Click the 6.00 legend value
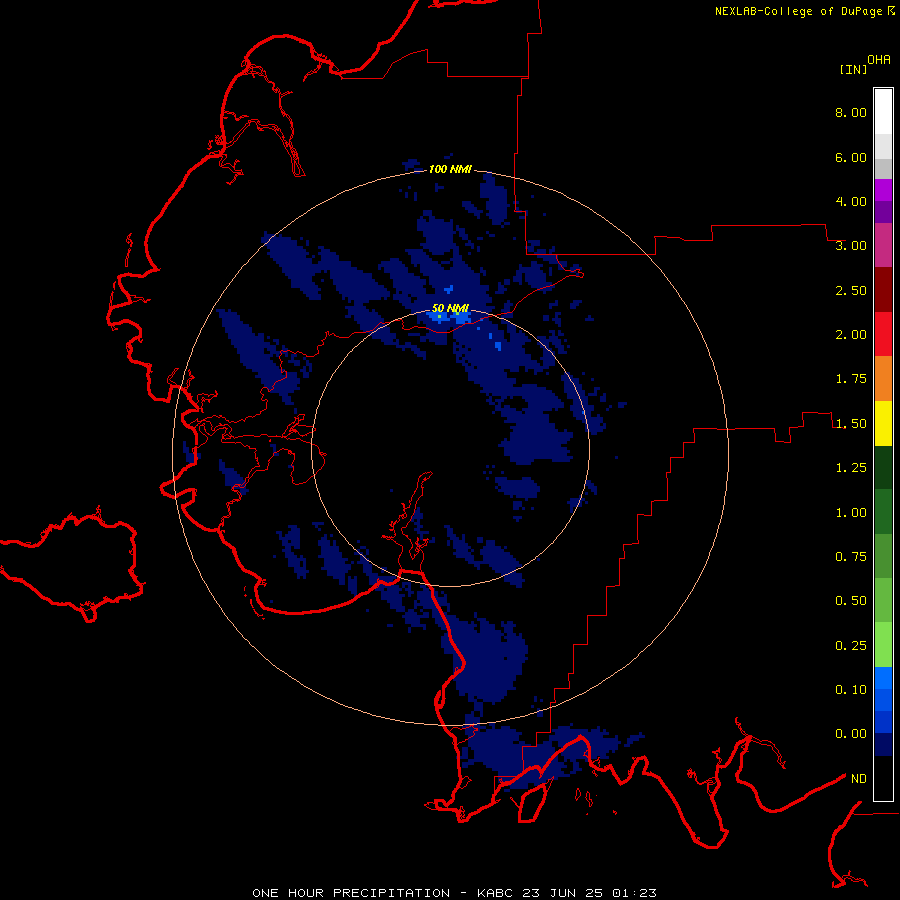The image size is (900, 900). pyautogui.click(x=851, y=157)
